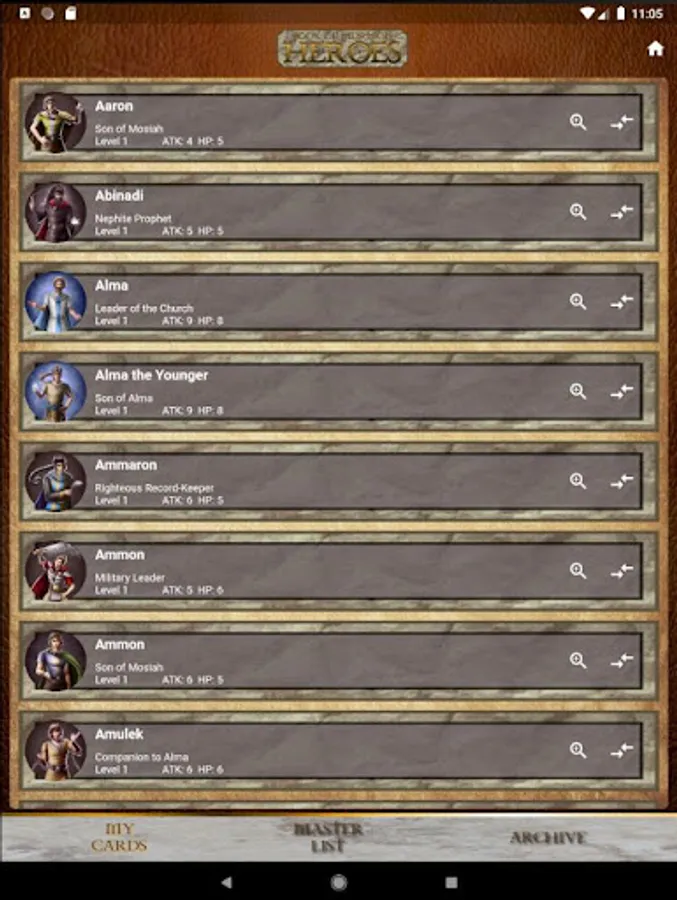
Task: Magnify the Abinadi card
Action: [578, 212]
